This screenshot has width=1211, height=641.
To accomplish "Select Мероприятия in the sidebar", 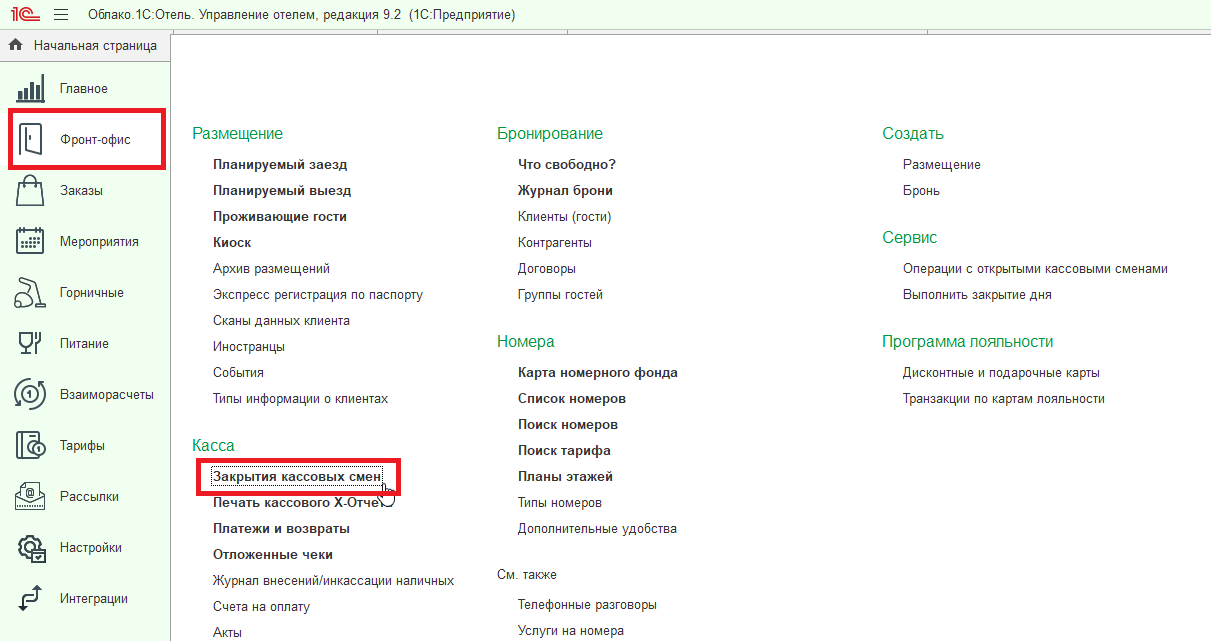I will [99, 242].
